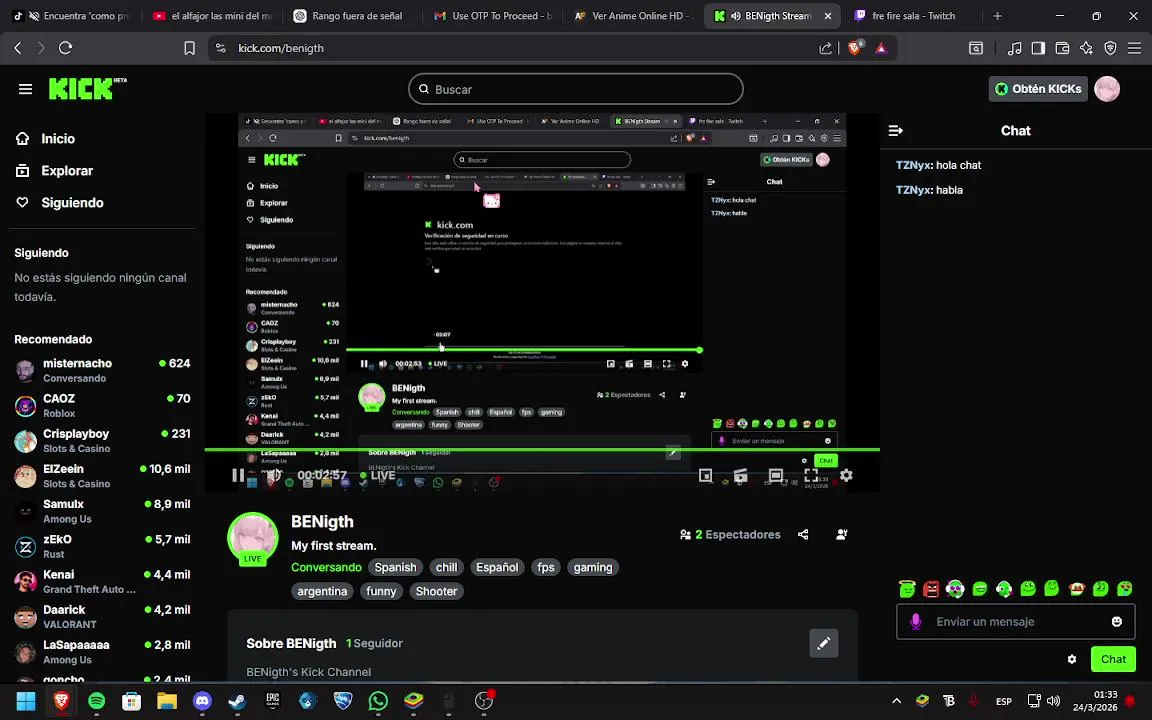Open Brave playlist music note icon
The width and height of the screenshot is (1152, 720).
point(1015,48)
